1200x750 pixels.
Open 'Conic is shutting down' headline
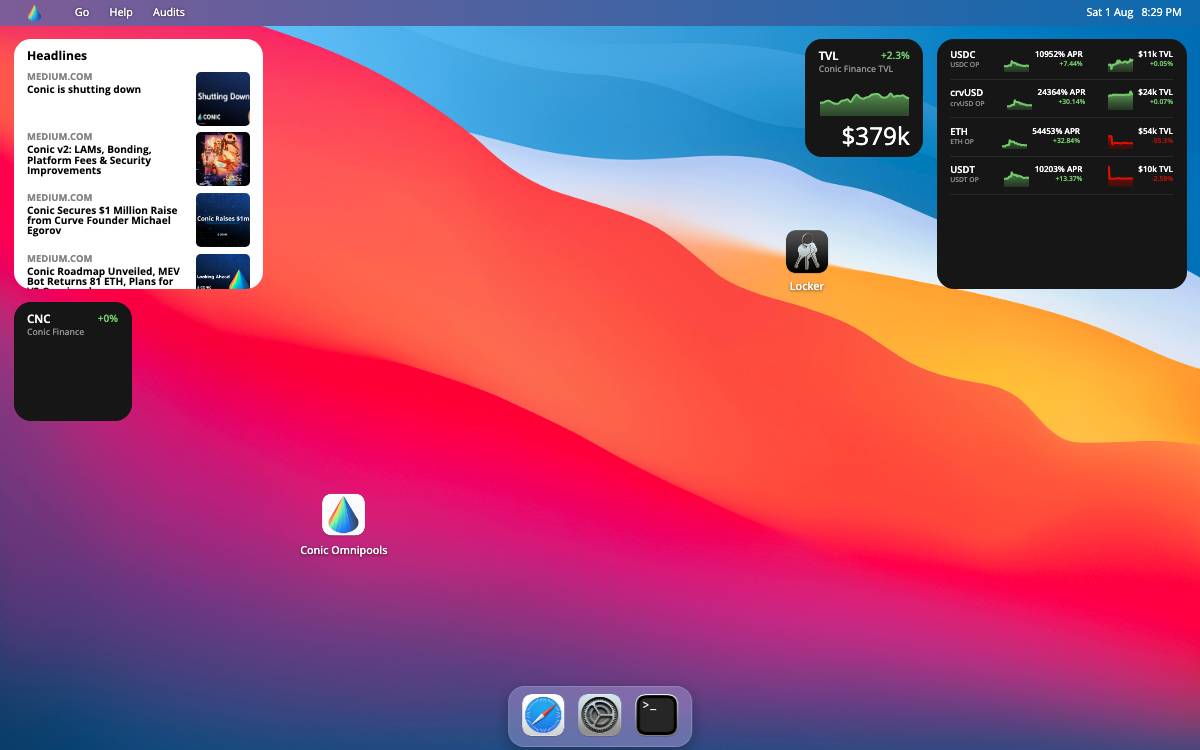point(84,89)
